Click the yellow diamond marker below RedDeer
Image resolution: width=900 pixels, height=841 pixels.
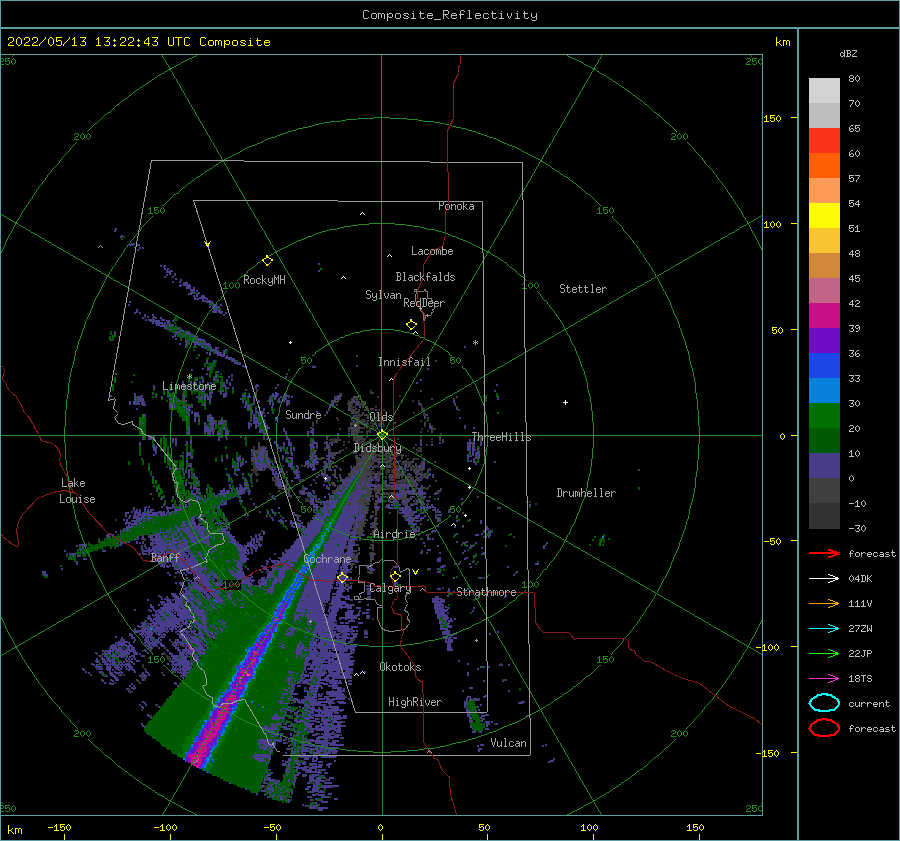(x=411, y=325)
